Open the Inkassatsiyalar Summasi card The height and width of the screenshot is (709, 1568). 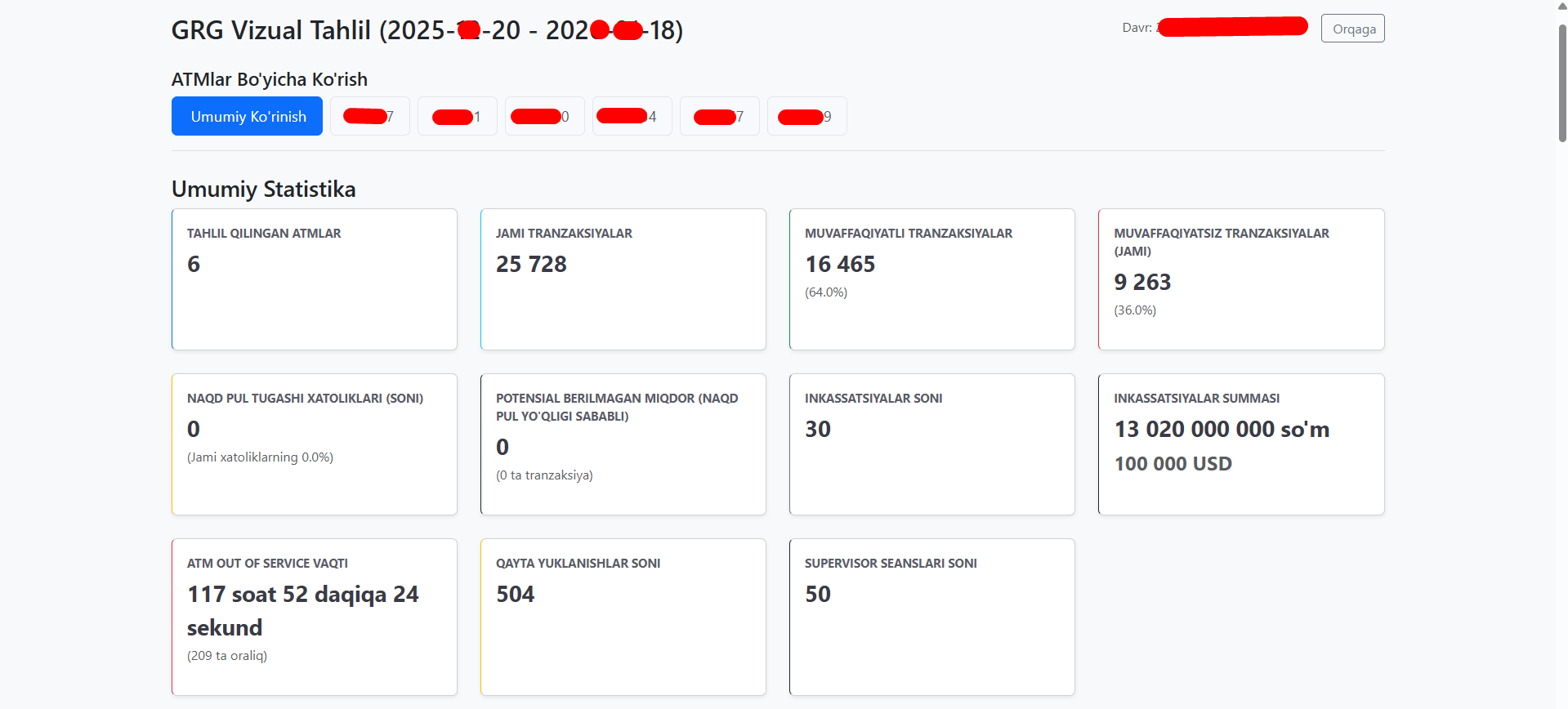[1240, 444]
